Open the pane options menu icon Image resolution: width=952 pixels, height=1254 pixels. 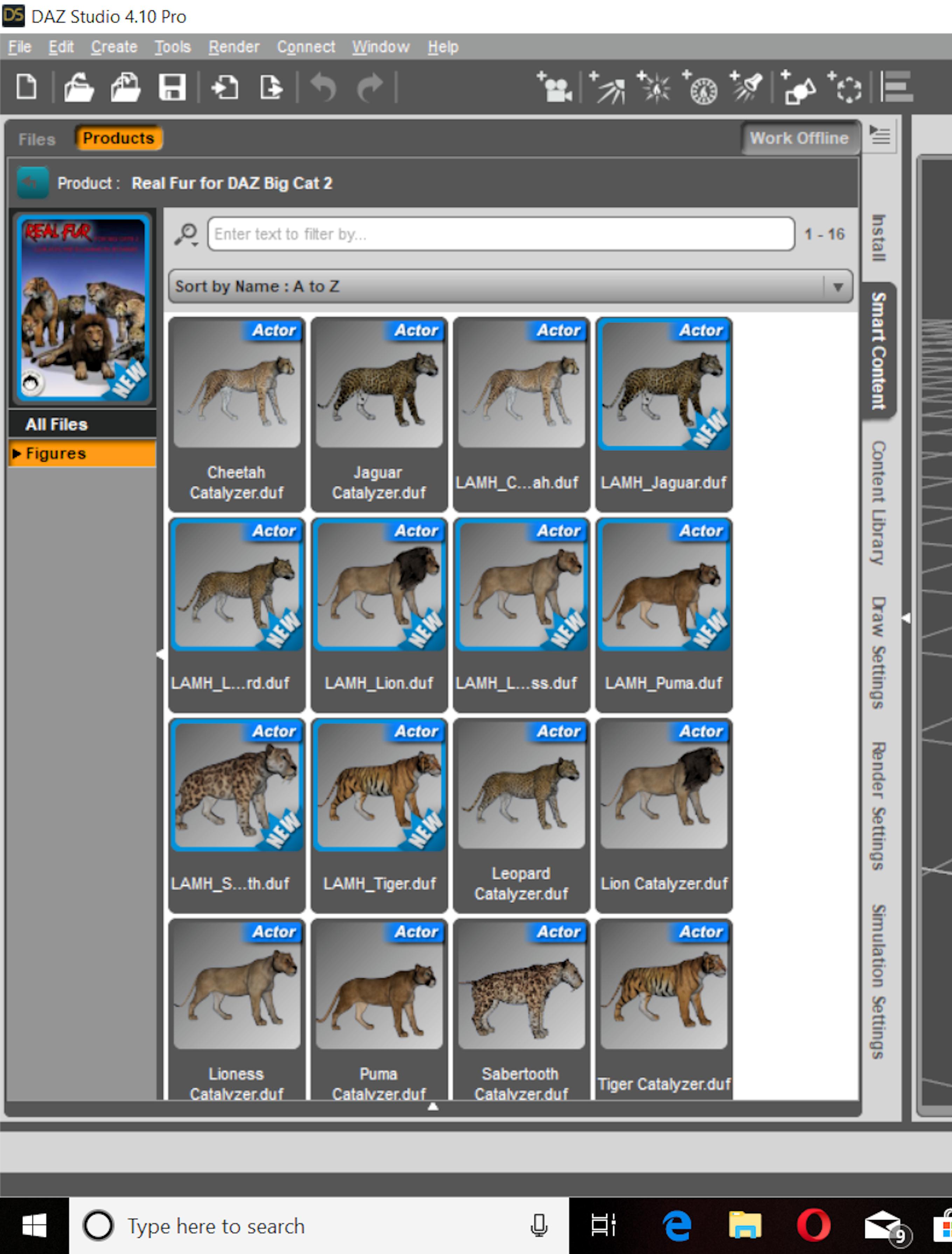click(880, 136)
